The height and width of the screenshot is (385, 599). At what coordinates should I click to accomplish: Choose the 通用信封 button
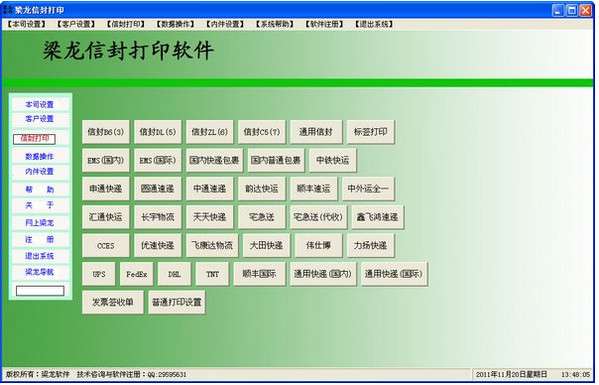(316, 132)
